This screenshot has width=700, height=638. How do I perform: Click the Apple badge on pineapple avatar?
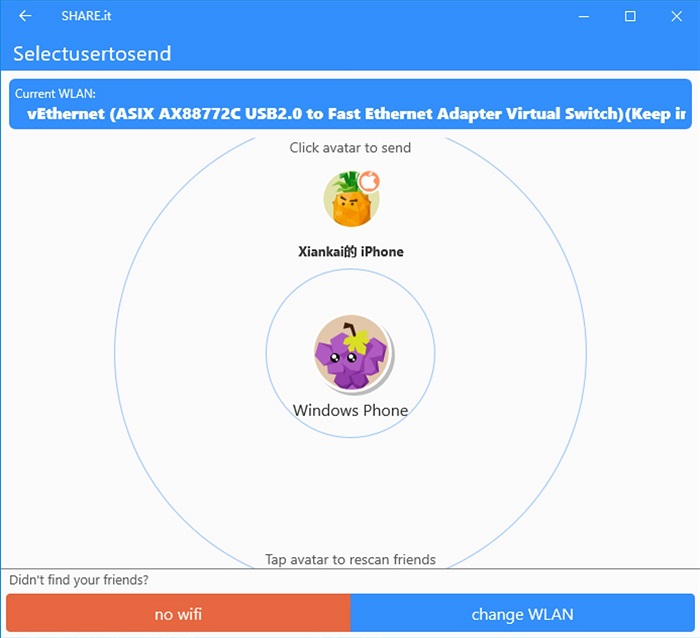[x=370, y=181]
